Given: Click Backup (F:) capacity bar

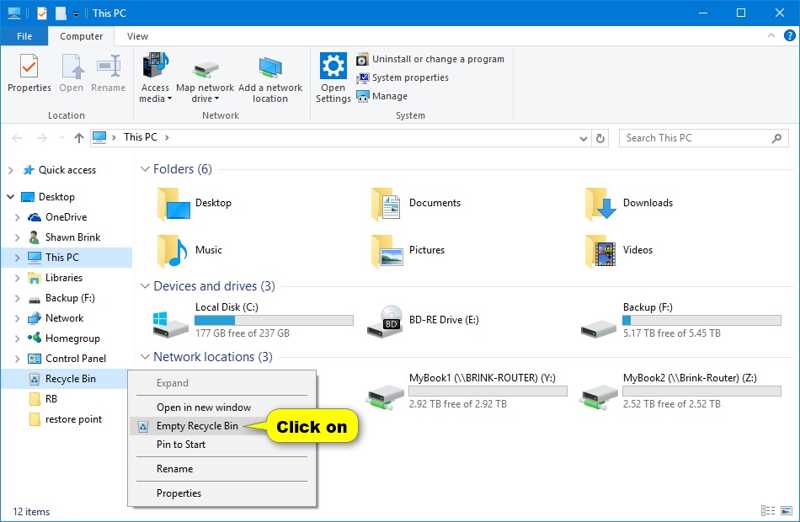Looking at the screenshot, I should point(702,320).
